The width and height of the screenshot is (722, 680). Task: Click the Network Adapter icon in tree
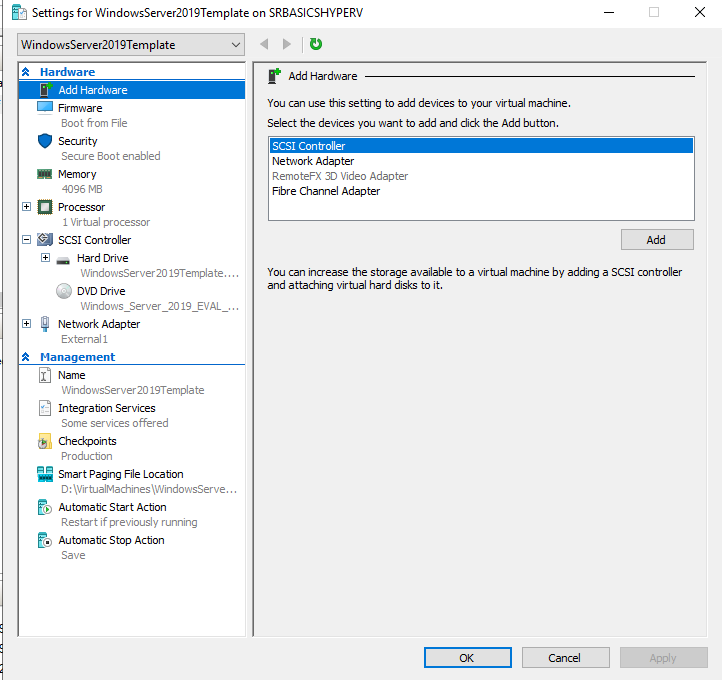(x=45, y=324)
